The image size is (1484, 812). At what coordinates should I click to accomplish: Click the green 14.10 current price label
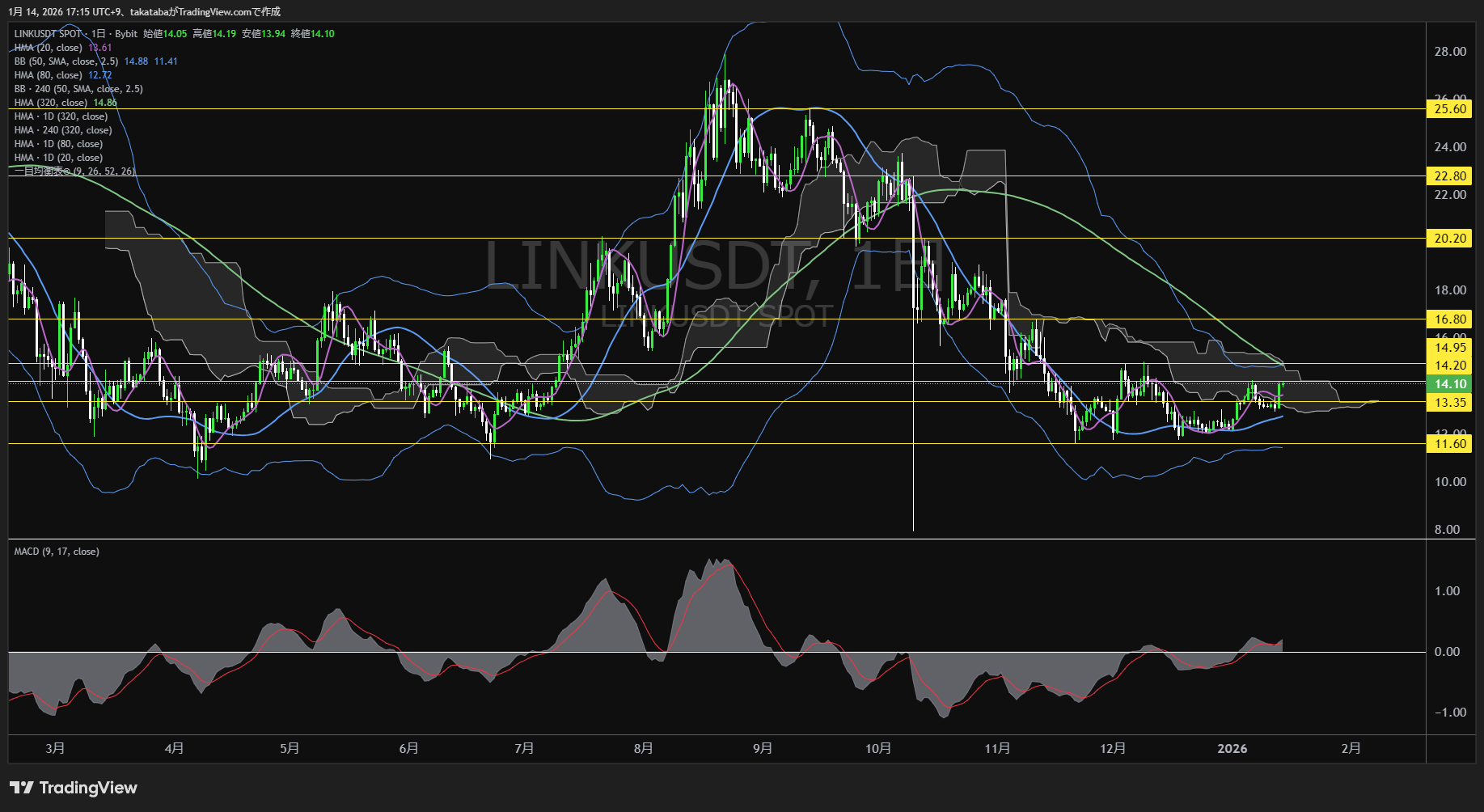point(1449,384)
